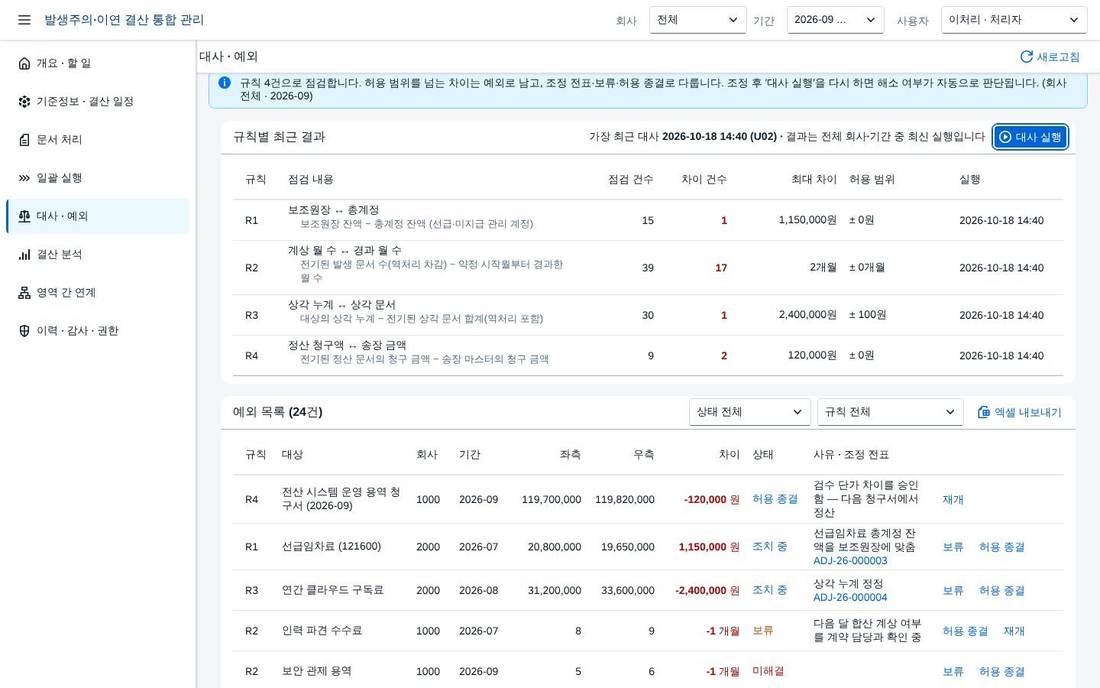Click the shield icon for 이력 · 감사 · 권한
Viewport: 1100px width, 688px height.
(x=25, y=331)
